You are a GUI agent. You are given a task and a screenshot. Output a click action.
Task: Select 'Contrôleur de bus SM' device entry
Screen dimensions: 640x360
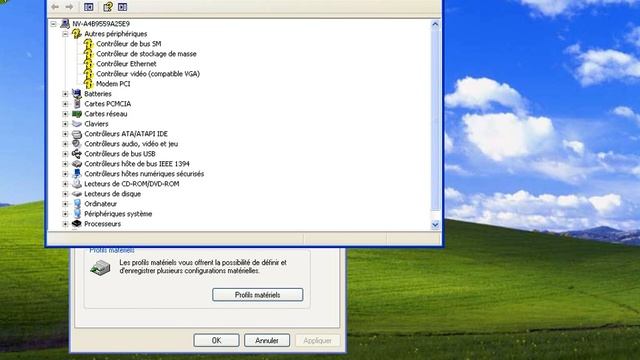(129, 44)
